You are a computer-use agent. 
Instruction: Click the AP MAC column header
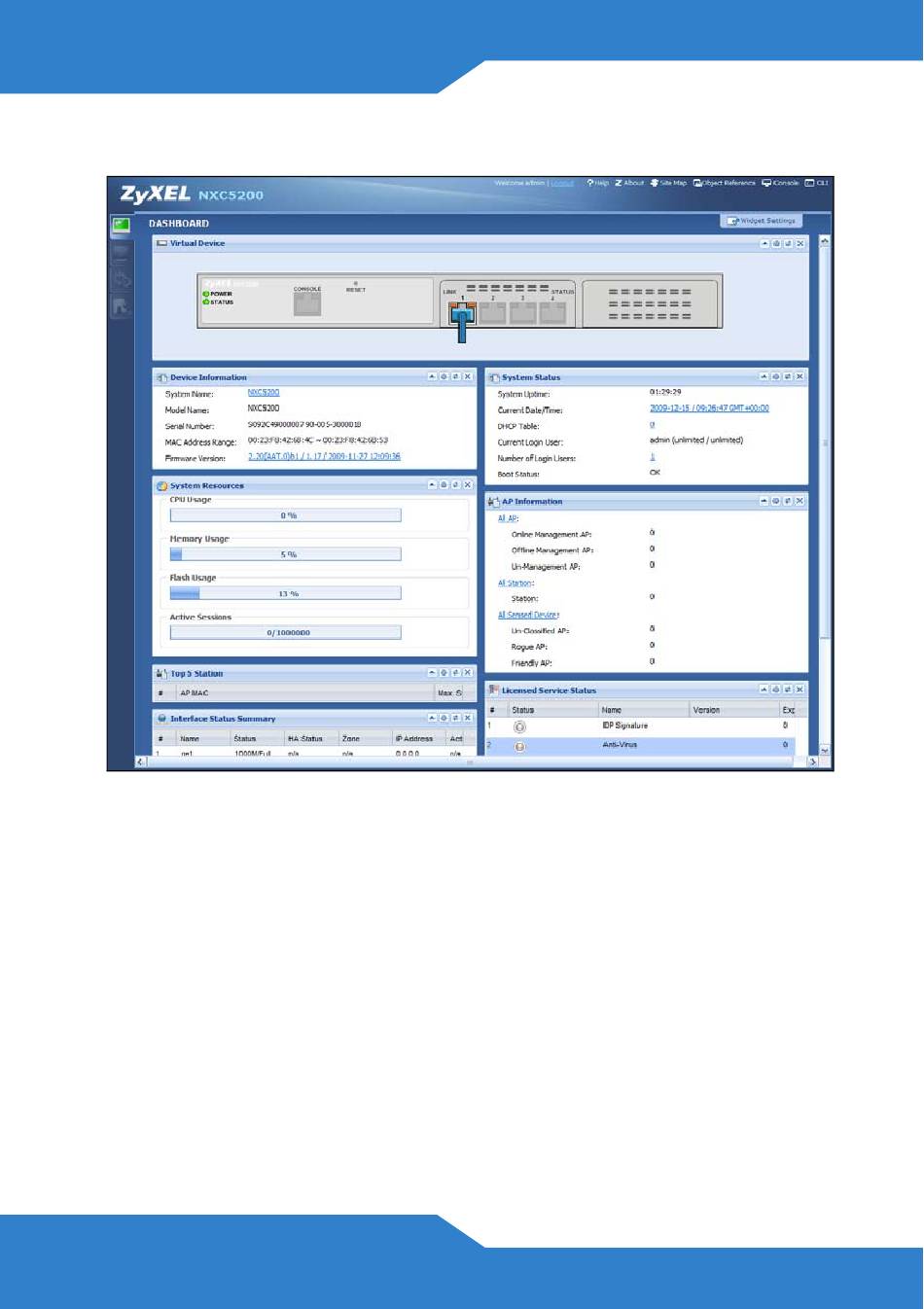304,693
